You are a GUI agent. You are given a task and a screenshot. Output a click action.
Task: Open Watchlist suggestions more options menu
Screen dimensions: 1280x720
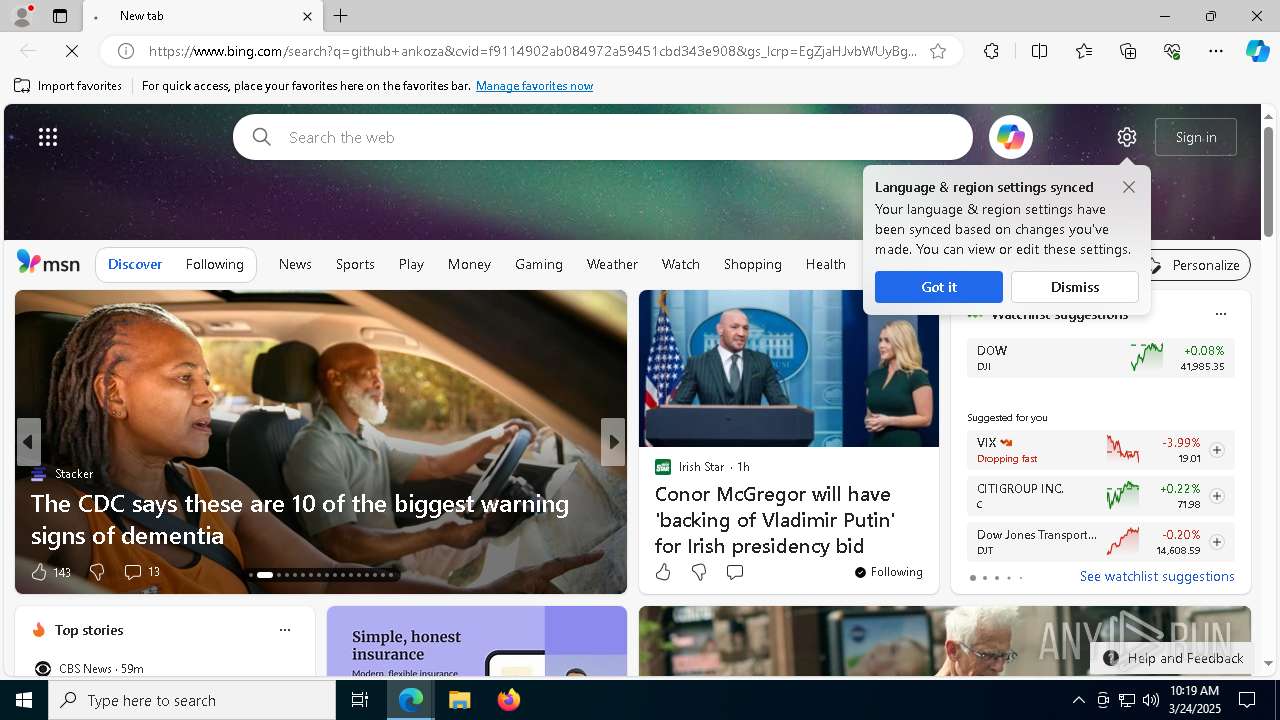pos(1220,314)
